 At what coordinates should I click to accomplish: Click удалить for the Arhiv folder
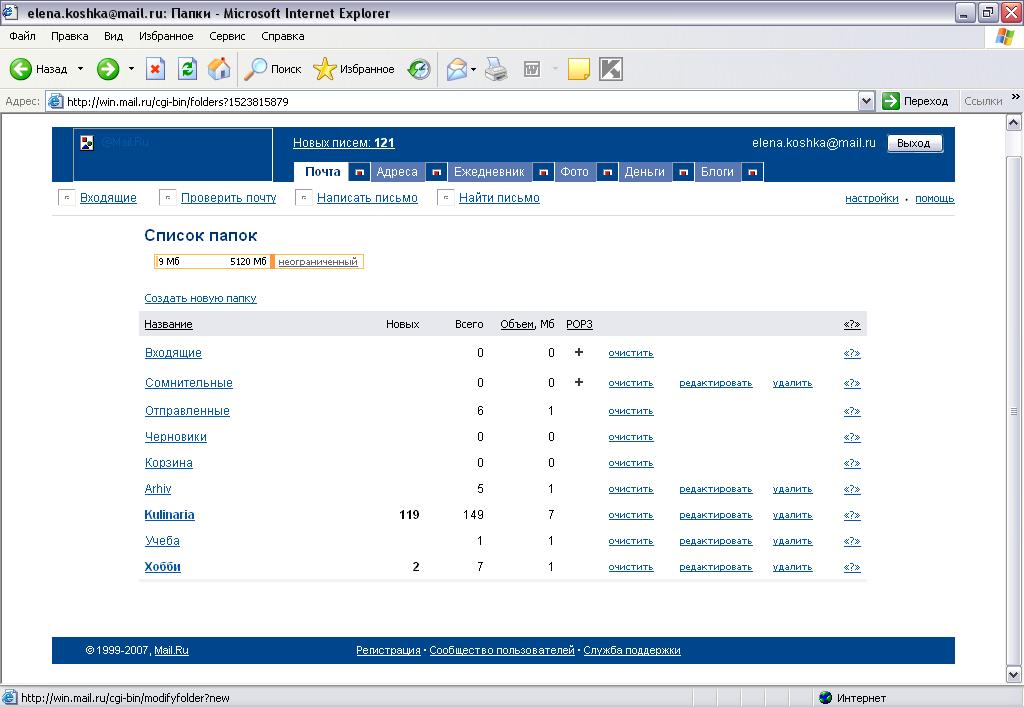(x=792, y=489)
